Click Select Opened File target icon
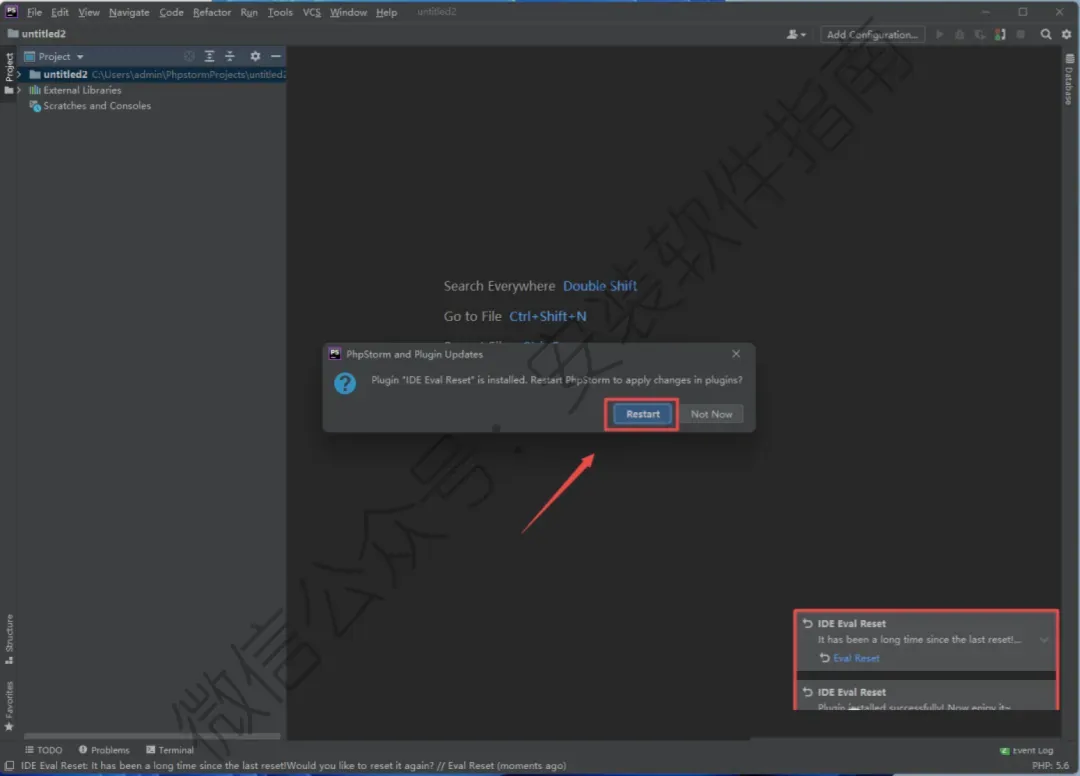This screenshot has width=1080, height=776. [189, 56]
